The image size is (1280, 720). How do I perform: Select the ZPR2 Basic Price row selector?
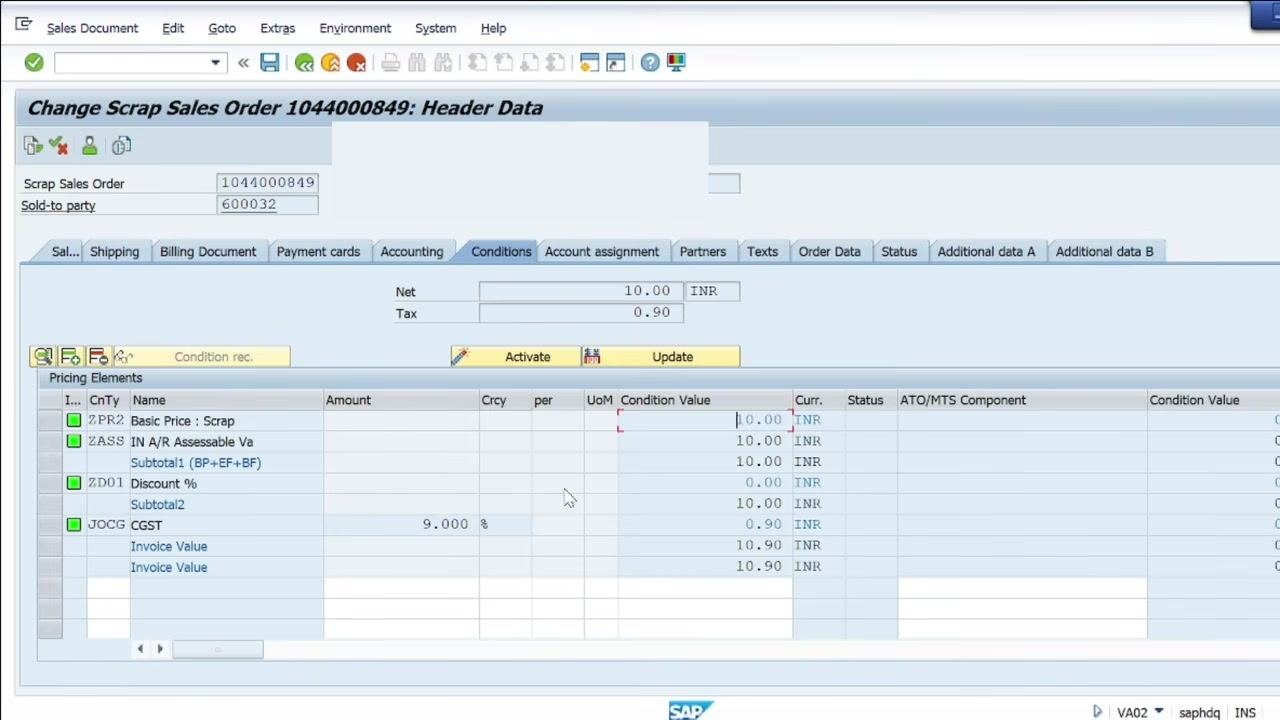coord(50,421)
